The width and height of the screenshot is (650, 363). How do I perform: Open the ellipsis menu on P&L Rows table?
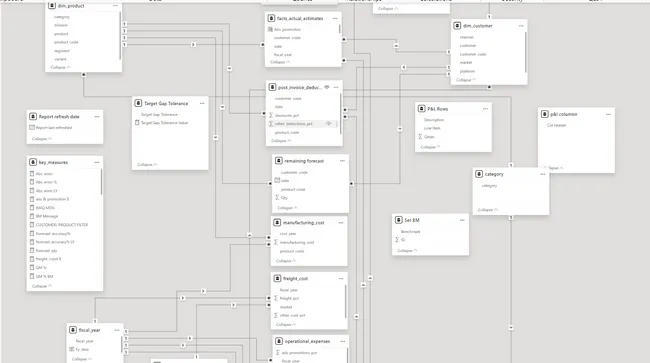(x=485, y=109)
